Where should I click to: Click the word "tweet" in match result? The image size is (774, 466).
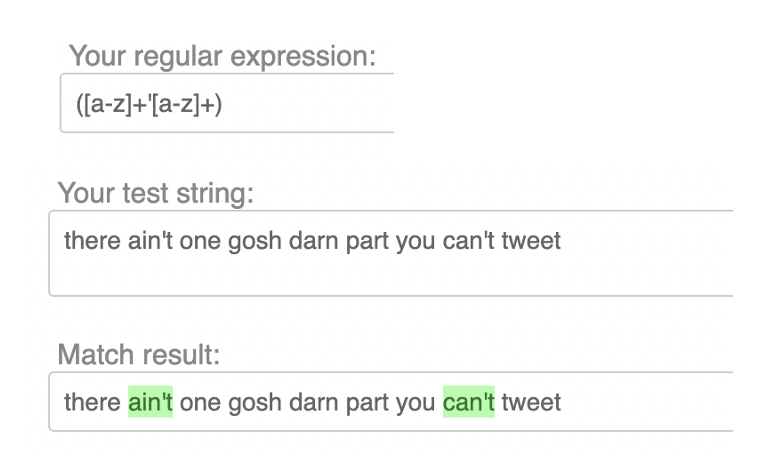coord(531,402)
